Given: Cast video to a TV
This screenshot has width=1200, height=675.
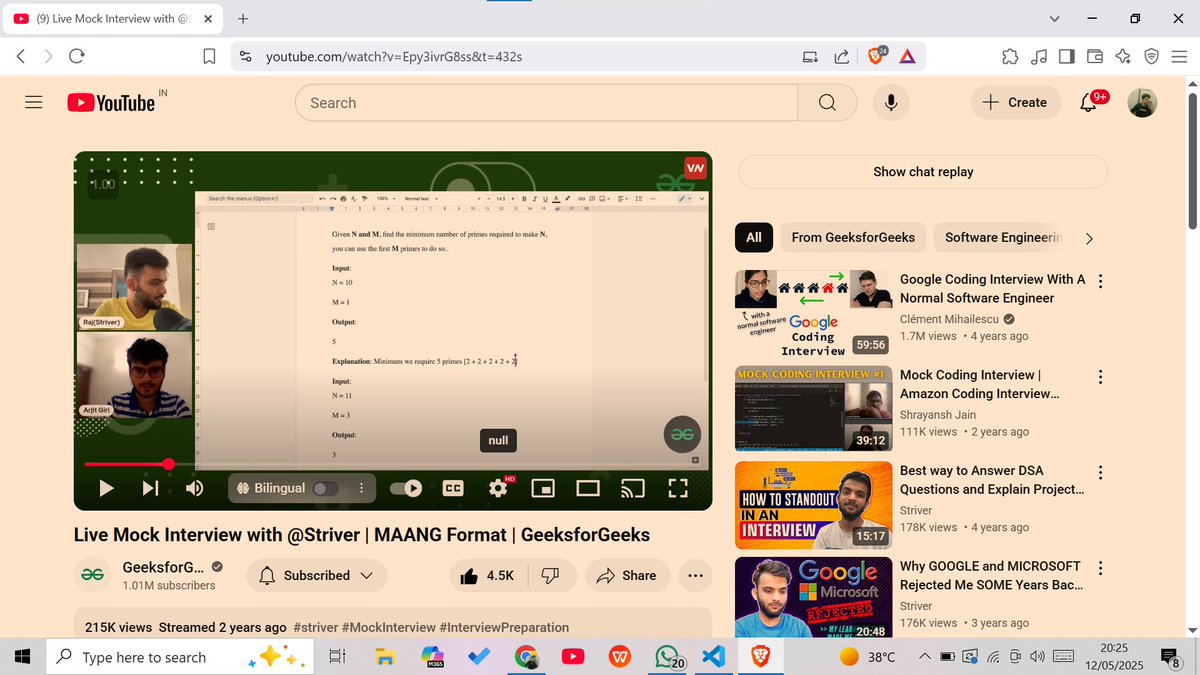Looking at the screenshot, I should point(633,488).
